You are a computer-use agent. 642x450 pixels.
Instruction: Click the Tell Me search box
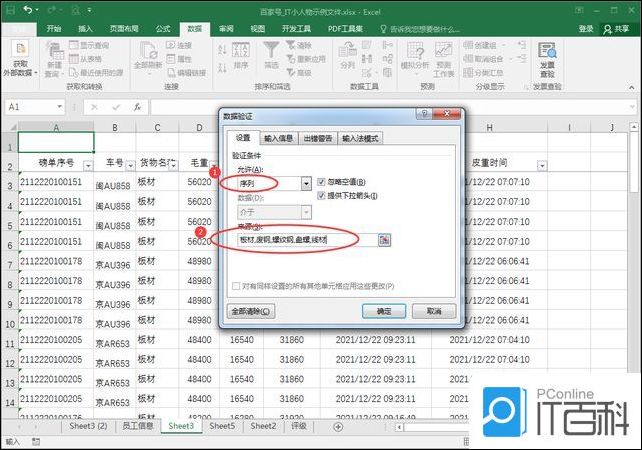[x=421, y=29]
